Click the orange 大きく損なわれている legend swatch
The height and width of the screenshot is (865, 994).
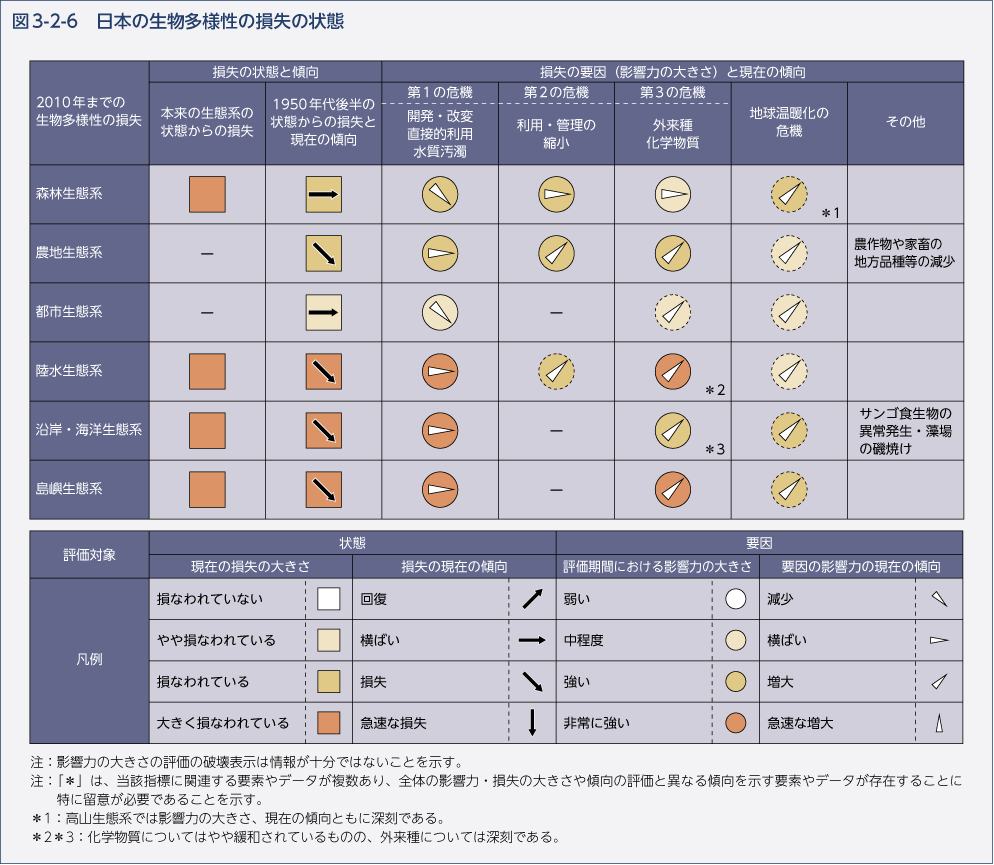click(x=329, y=722)
